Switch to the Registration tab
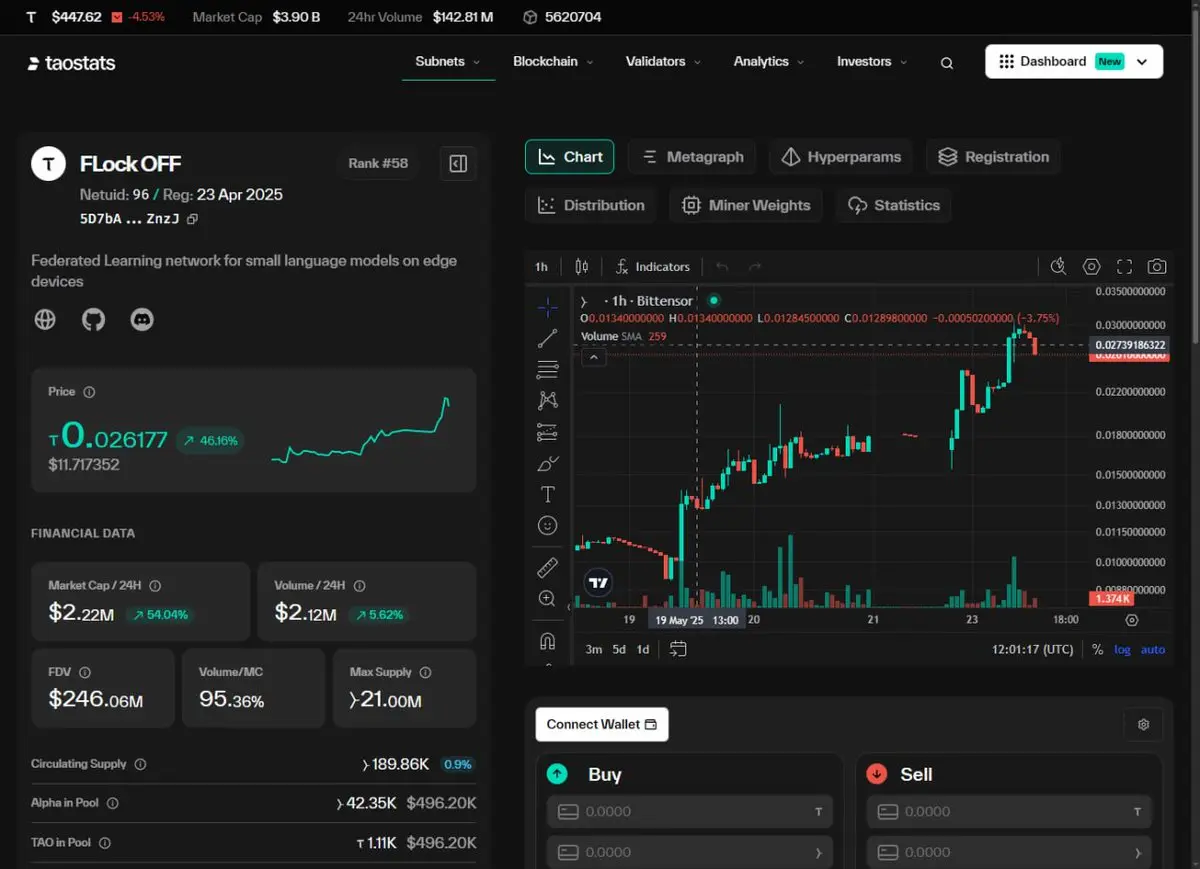Screen dimensions: 1200x869 click(994, 157)
